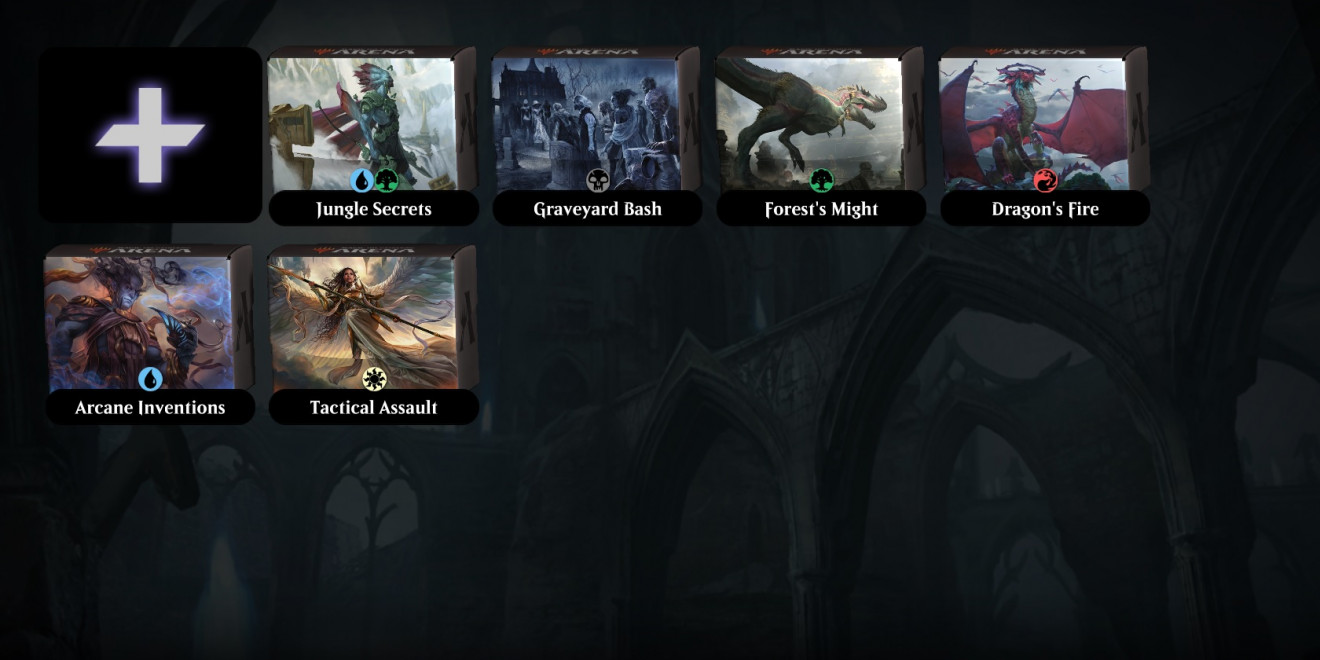Click the Tactical Assault name label
The width and height of the screenshot is (1320, 660).
(x=374, y=408)
